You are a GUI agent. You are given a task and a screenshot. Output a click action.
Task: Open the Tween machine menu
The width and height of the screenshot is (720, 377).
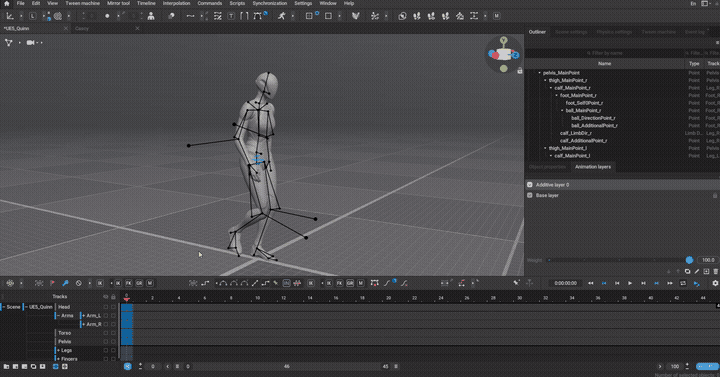[x=82, y=3]
